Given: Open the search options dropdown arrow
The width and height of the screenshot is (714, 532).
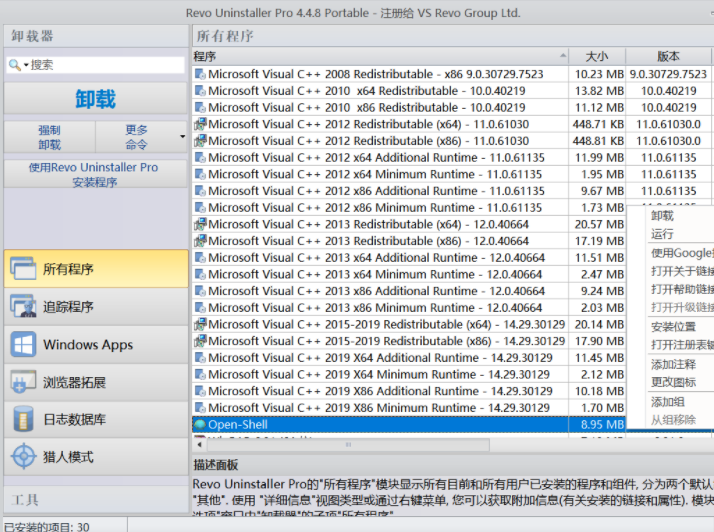Looking at the screenshot, I should pyautogui.click(x=26, y=66).
